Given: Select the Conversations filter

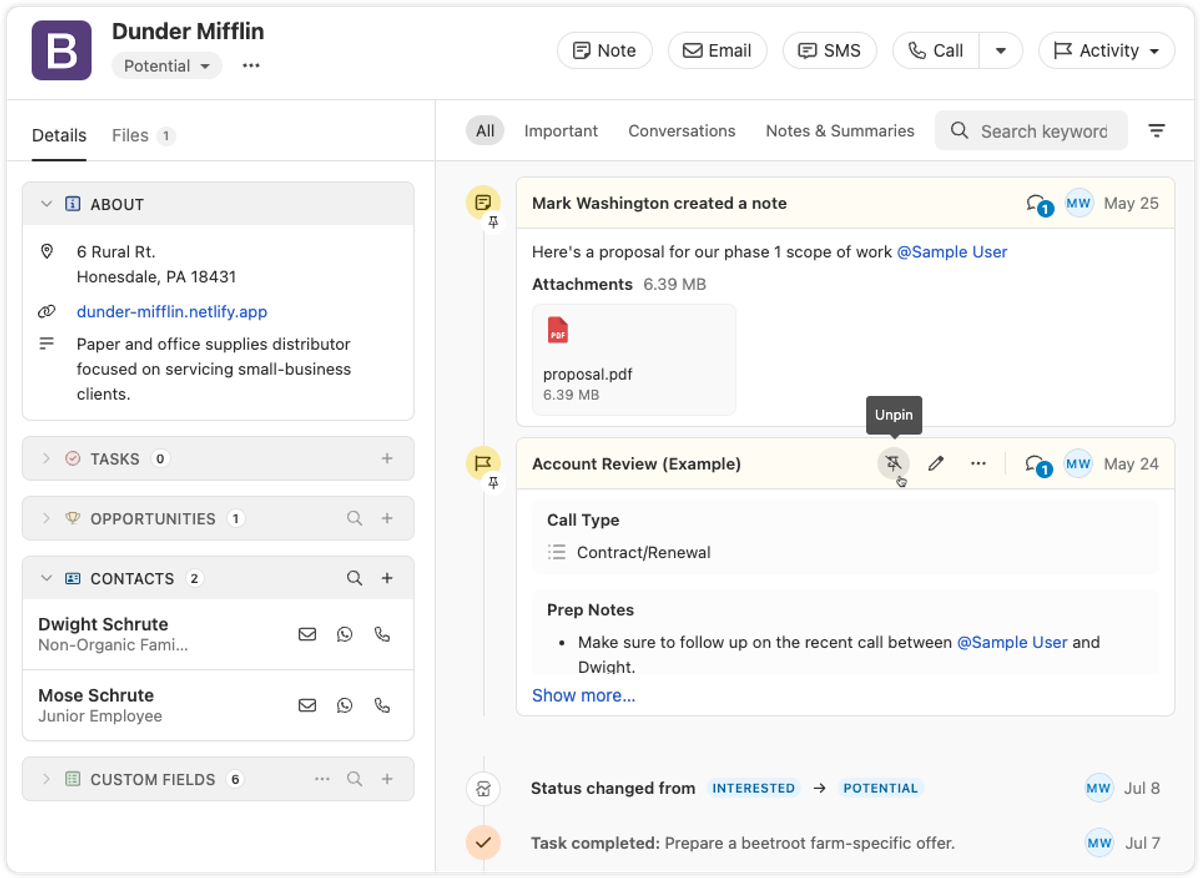Looking at the screenshot, I should click(x=682, y=131).
